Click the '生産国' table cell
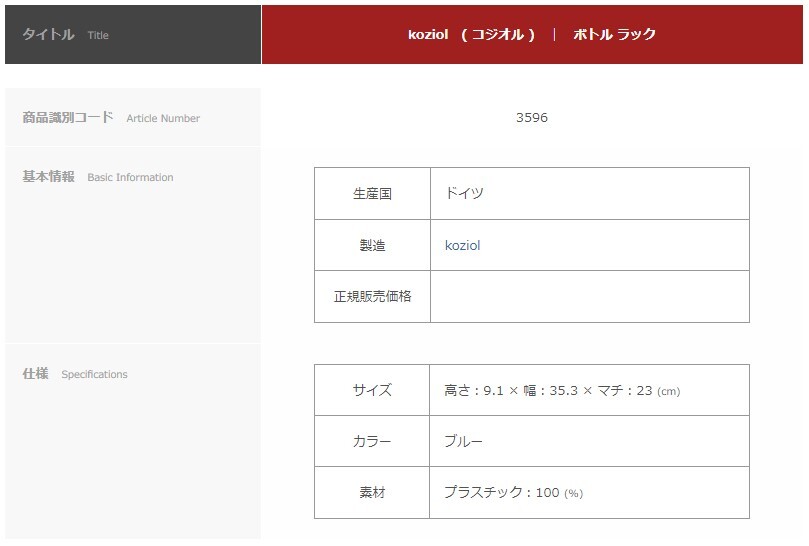Viewport: 809px width, 546px height. pos(372,194)
